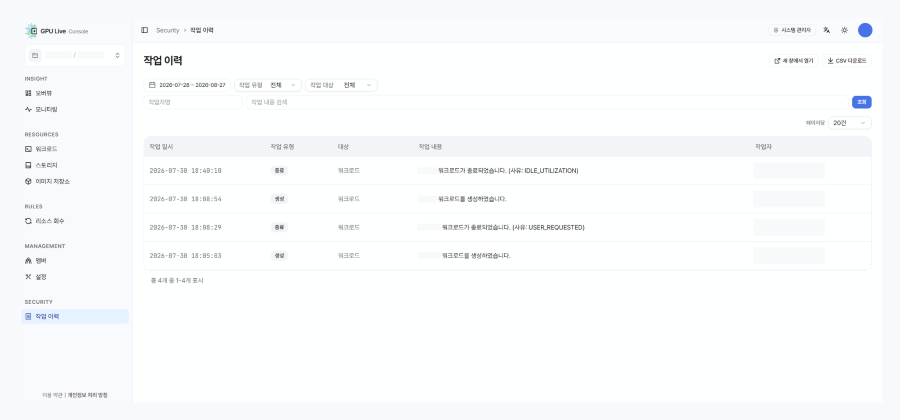Click the 생성 badge in the 18:05:03 row
The width and height of the screenshot is (900, 420).
tap(280, 256)
